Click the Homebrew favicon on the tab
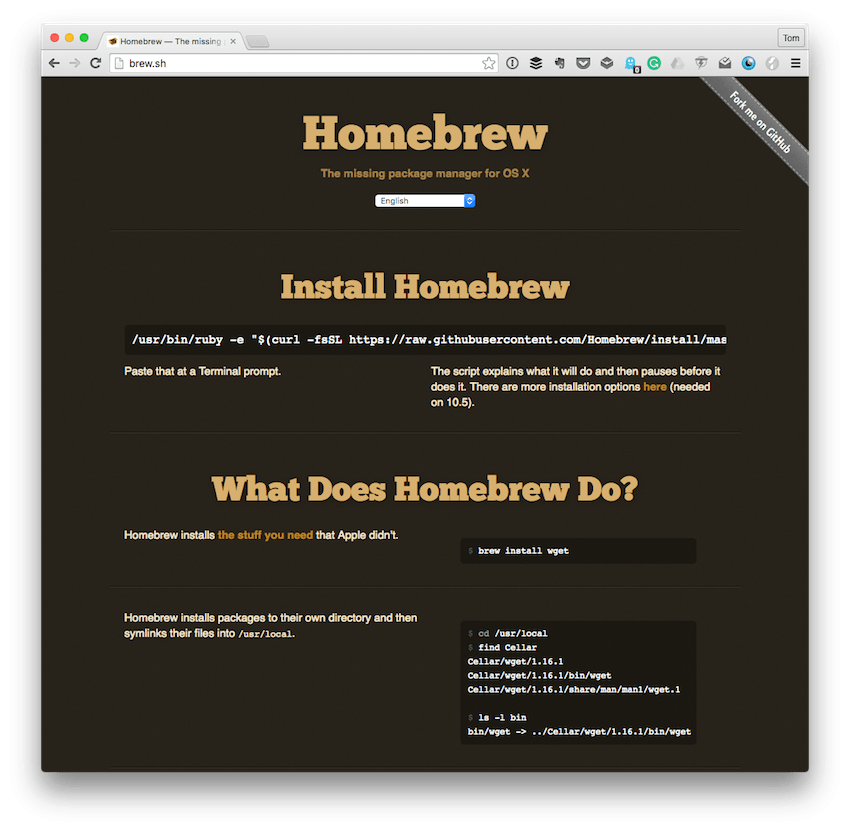 pyautogui.click(x=113, y=41)
